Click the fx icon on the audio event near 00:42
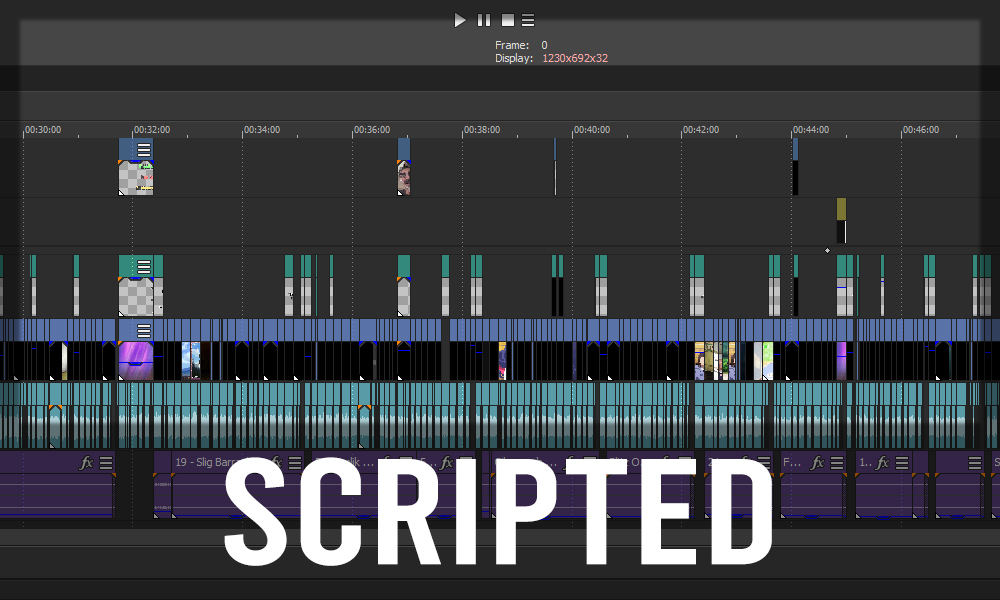Image resolution: width=1000 pixels, height=600 pixels. pyautogui.click(x=746, y=460)
